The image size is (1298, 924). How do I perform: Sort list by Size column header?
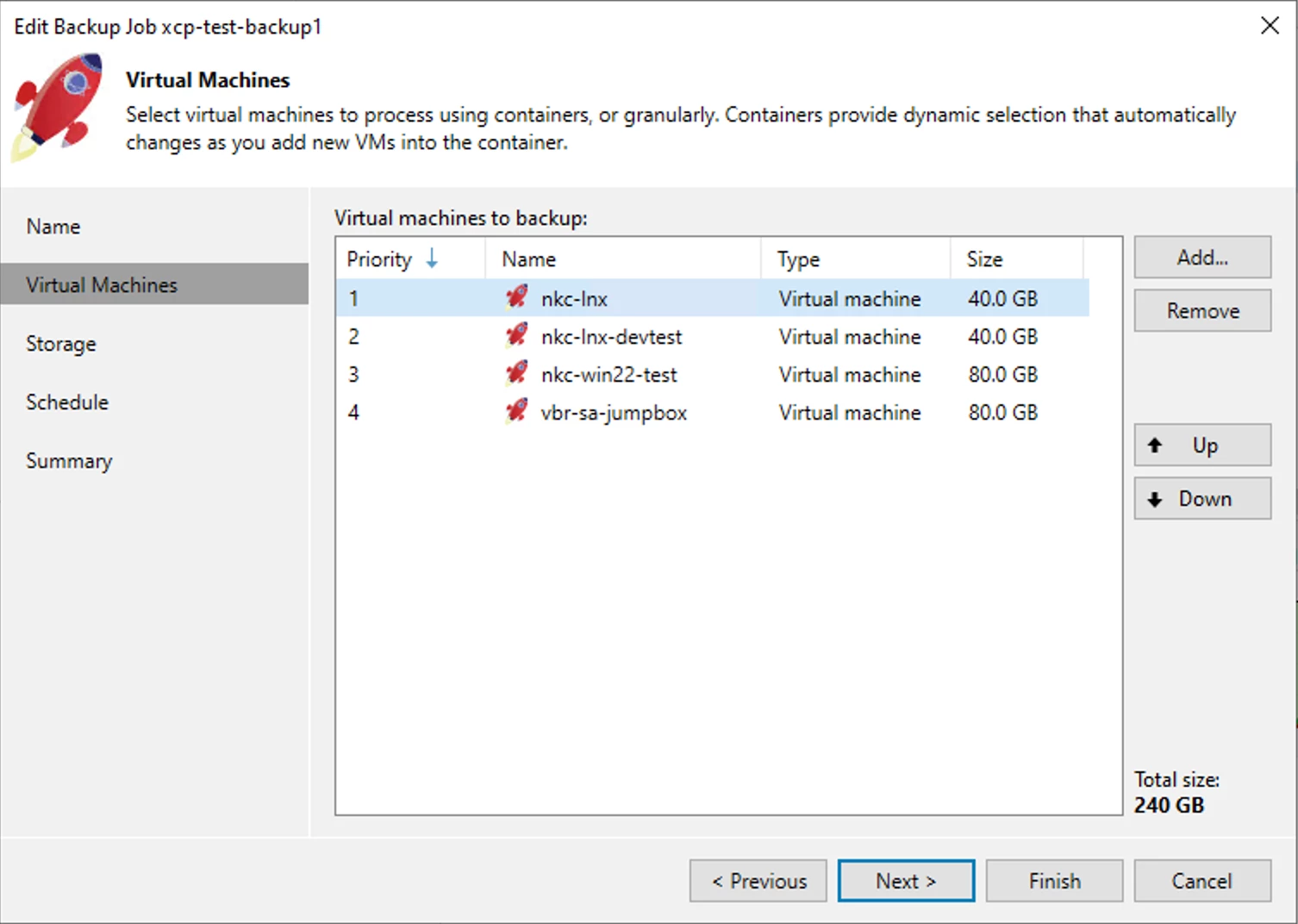click(x=984, y=259)
